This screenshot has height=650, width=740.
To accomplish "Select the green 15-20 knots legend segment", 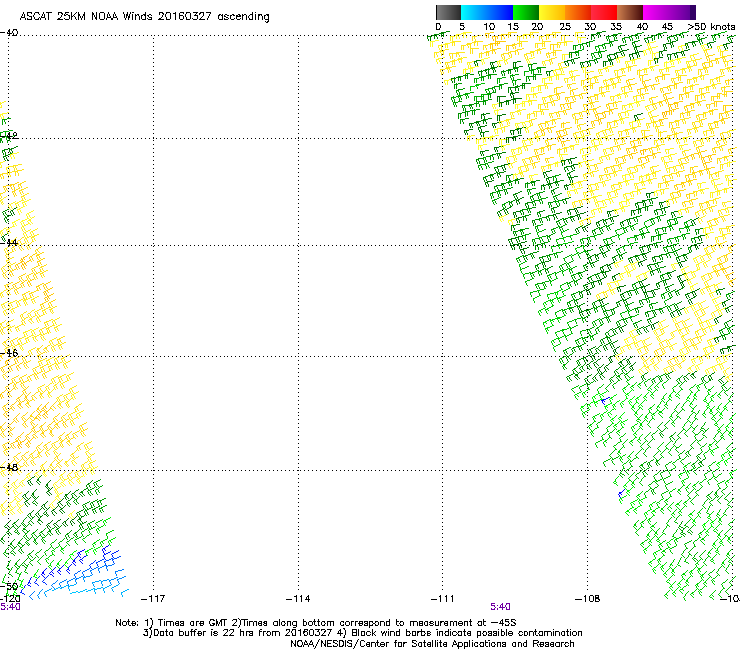I will (526, 12).
